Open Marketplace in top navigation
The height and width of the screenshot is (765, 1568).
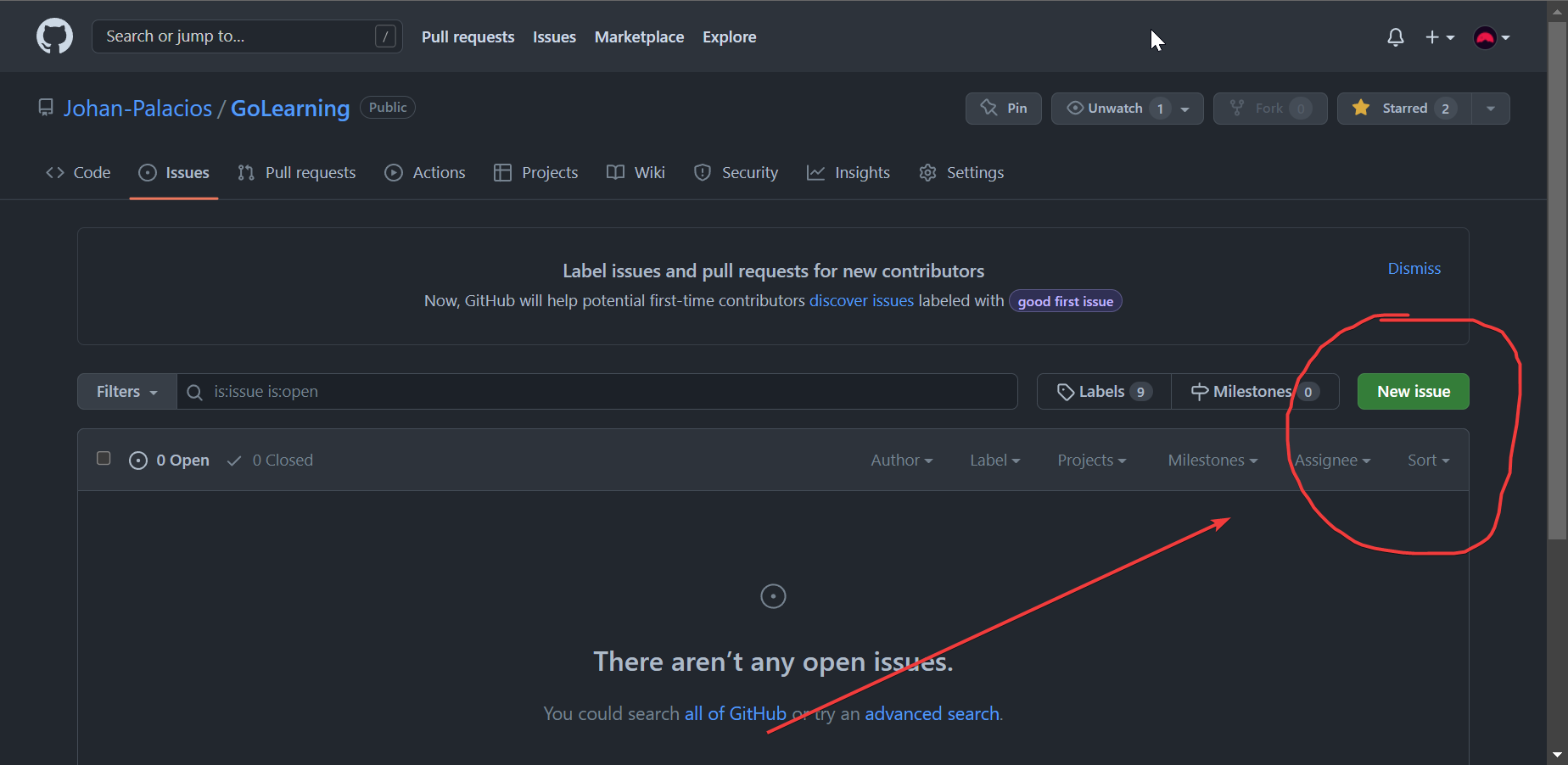[639, 37]
